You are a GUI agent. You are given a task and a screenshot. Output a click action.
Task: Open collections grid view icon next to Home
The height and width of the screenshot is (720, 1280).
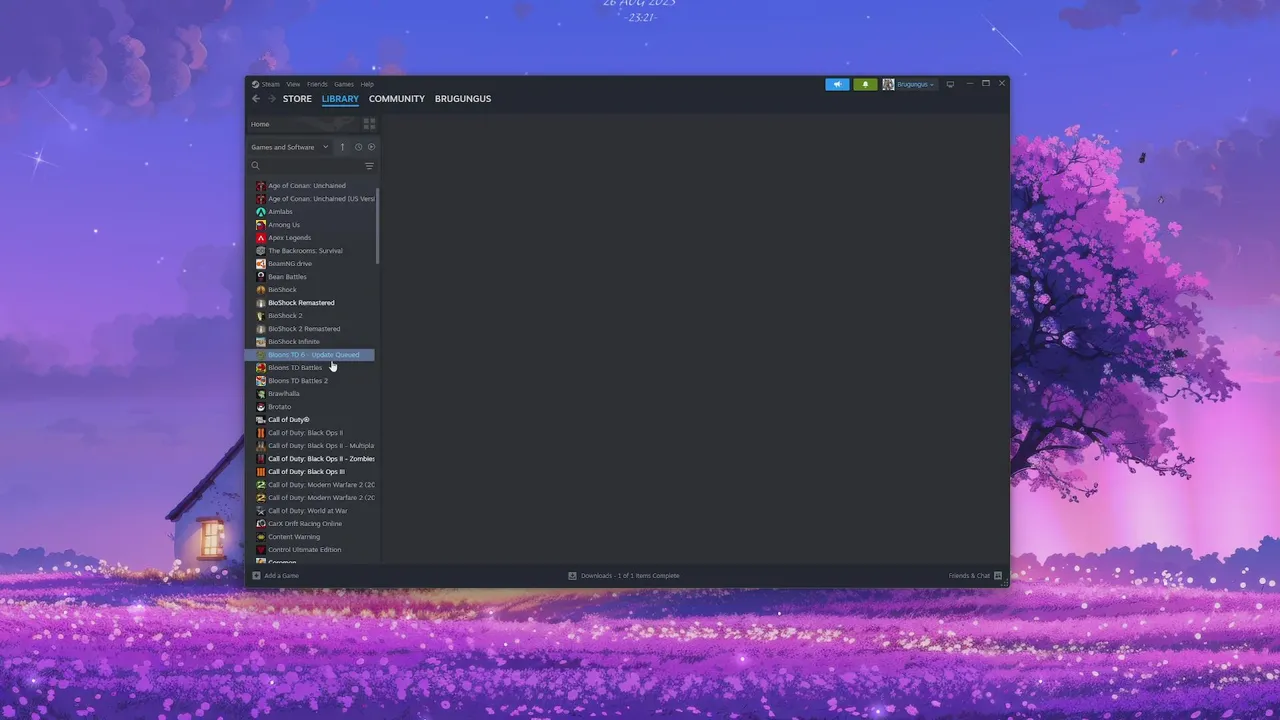point(369,124)
